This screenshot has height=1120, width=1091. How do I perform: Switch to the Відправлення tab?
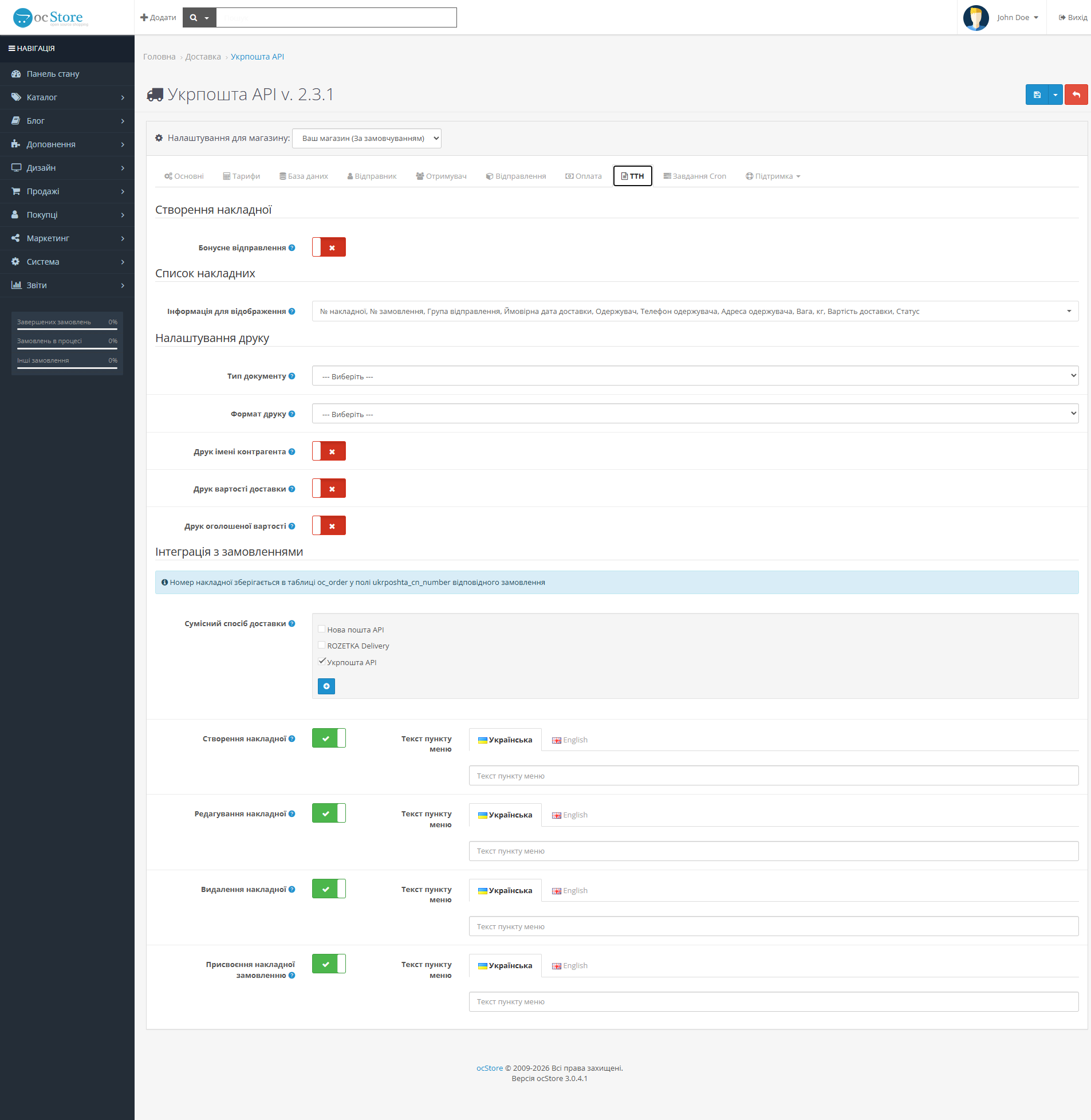point(515,176)
